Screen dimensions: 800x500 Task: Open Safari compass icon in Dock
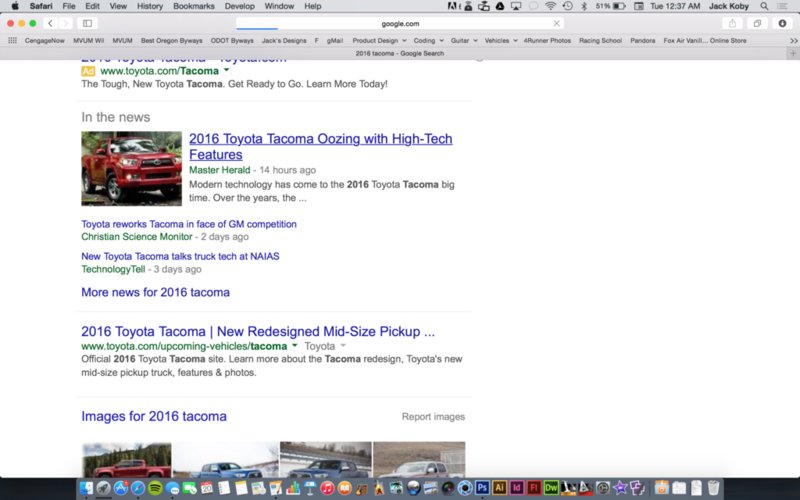[x=138, y=488]
